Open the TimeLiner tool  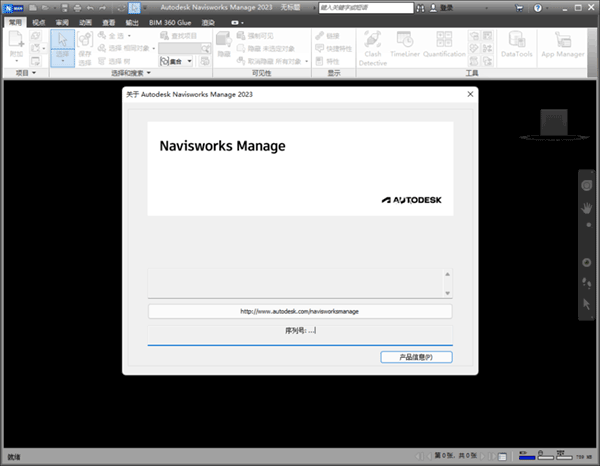pyautogui.click(x=405, y=44)
